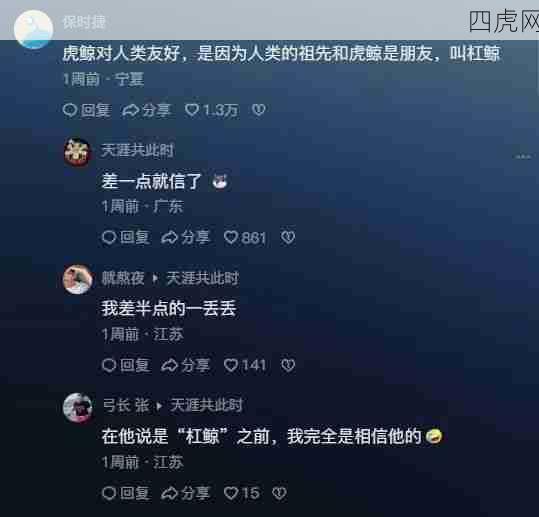The height and width of the screenshot is (517, 539).
Task: Dislike the top comment about 虎鲸
Action: pyautogui.click(x=258, y=110)
